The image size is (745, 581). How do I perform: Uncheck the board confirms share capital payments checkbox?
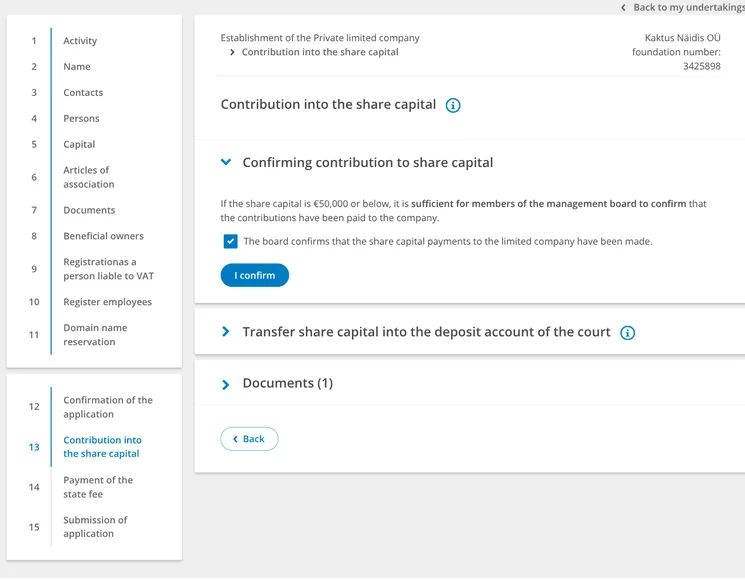[230, 241]
